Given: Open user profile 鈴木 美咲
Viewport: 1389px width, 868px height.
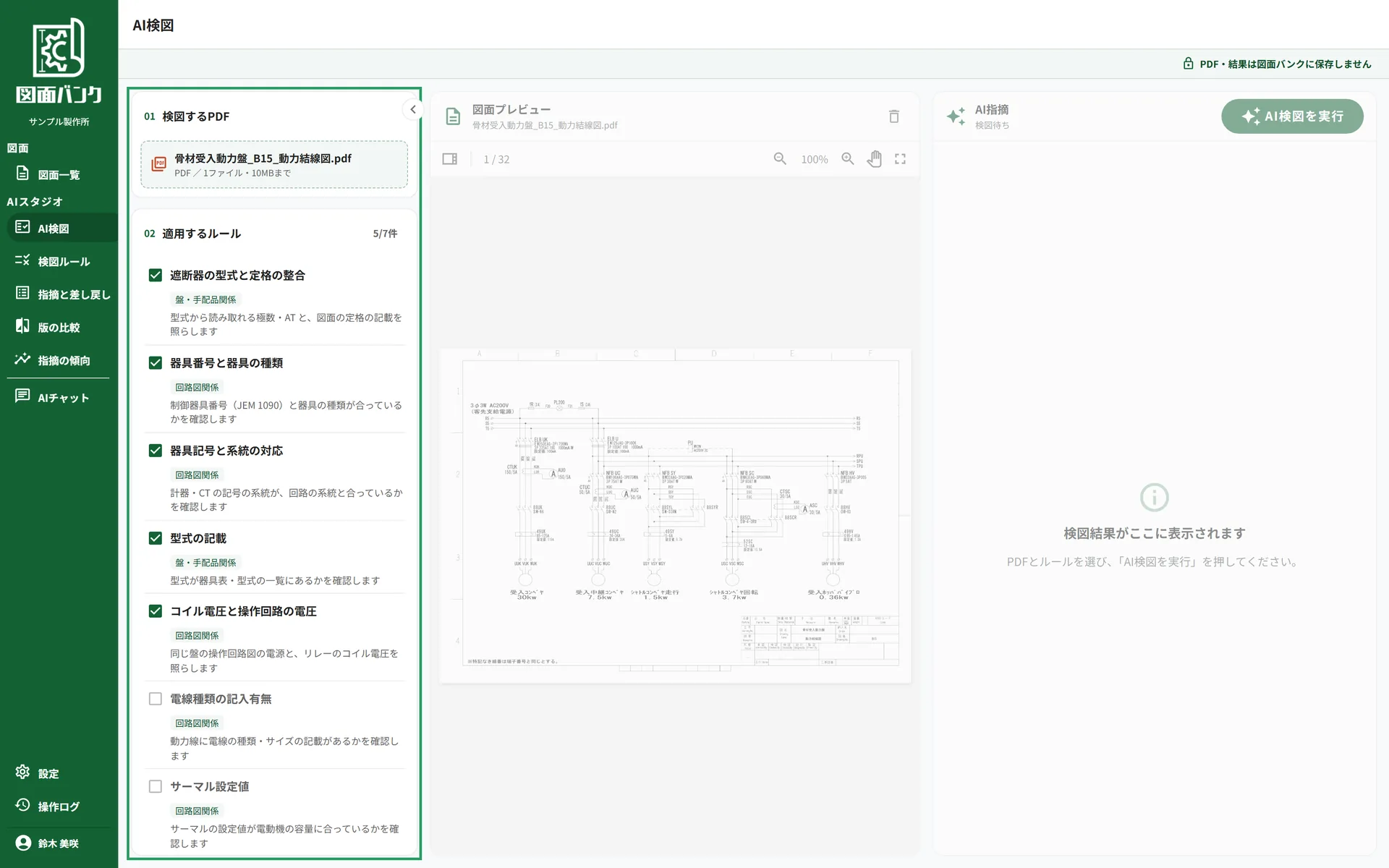Looking at the screenshot, I should click(59, 843).
